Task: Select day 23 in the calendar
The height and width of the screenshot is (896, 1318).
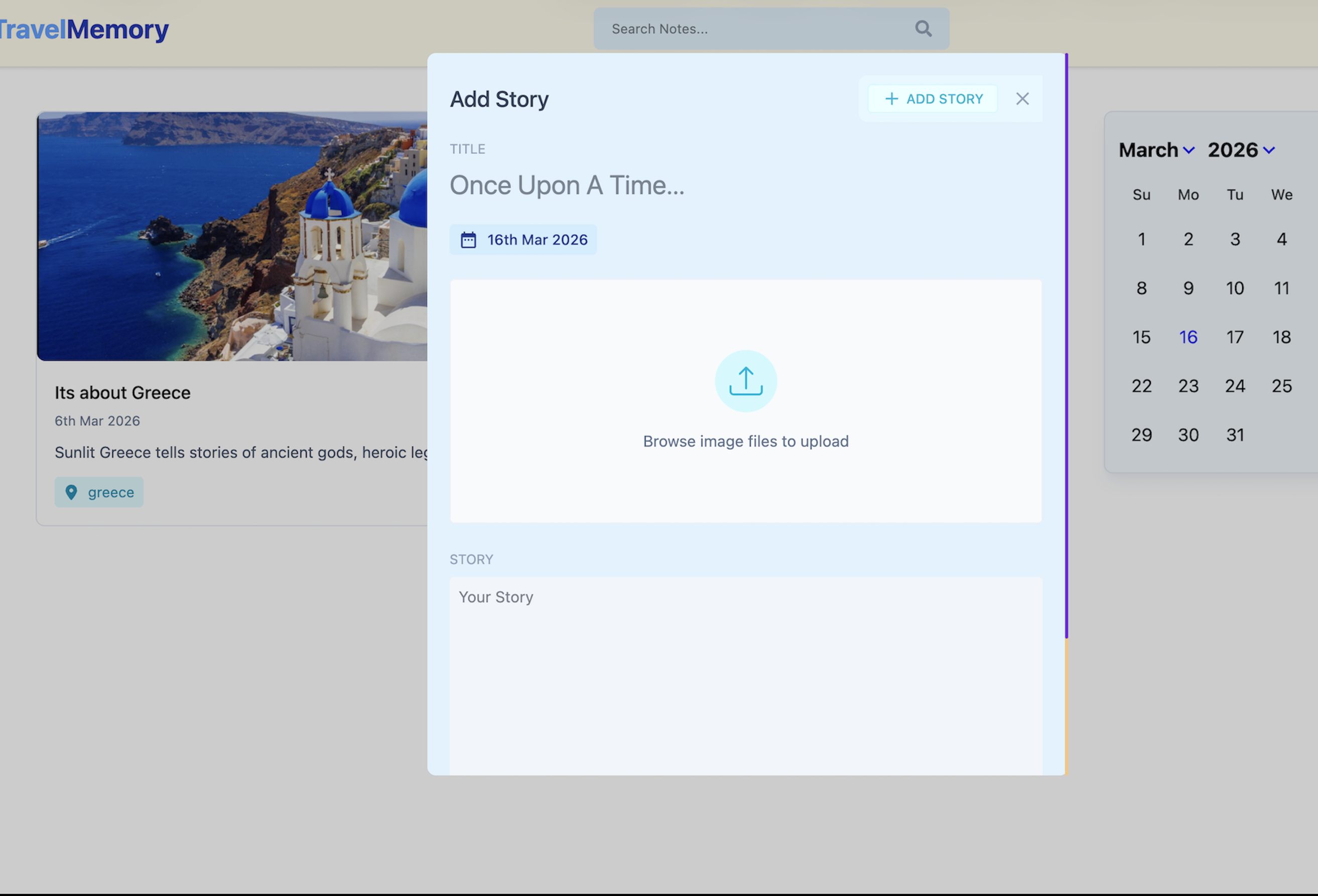Action: pyautogui.click(x=1188, y=386)
